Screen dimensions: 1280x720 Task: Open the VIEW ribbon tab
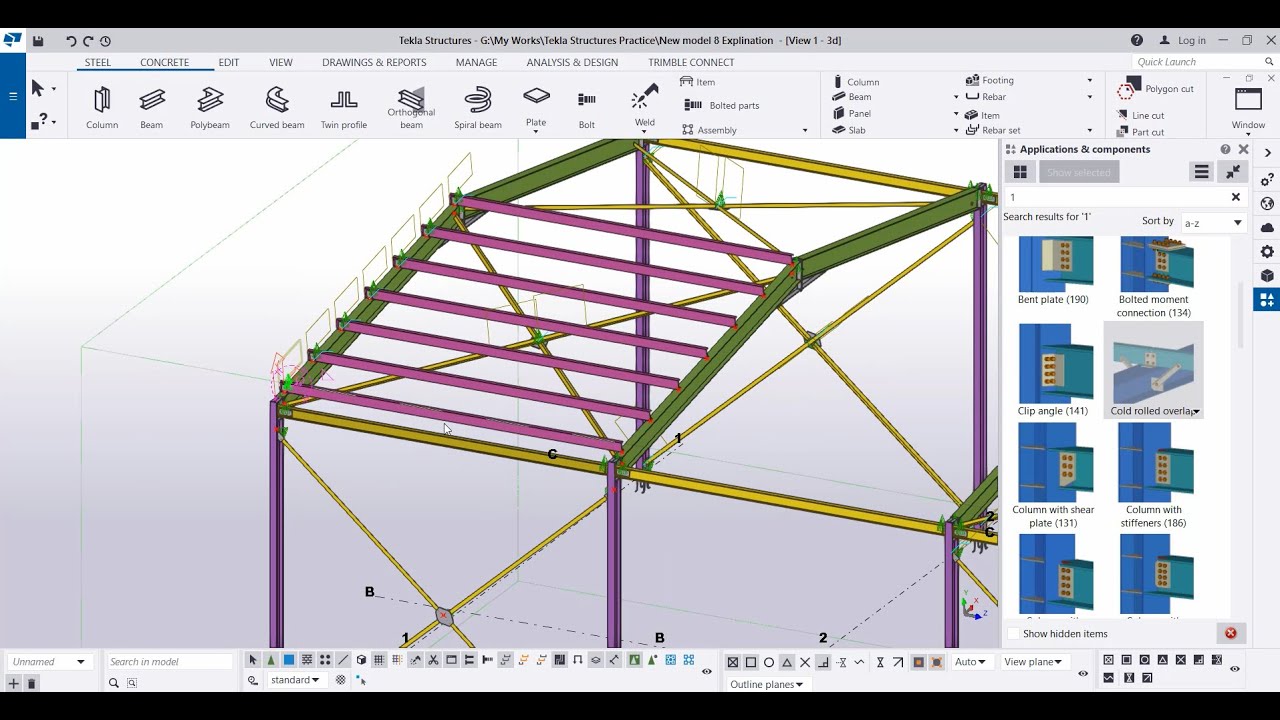(x=281, y=62)
